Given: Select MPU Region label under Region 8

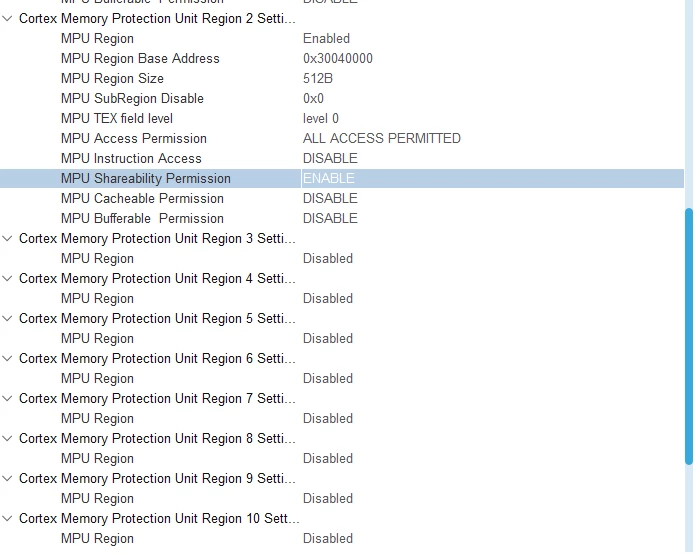Looking at the screenshot, I should 97,458.
